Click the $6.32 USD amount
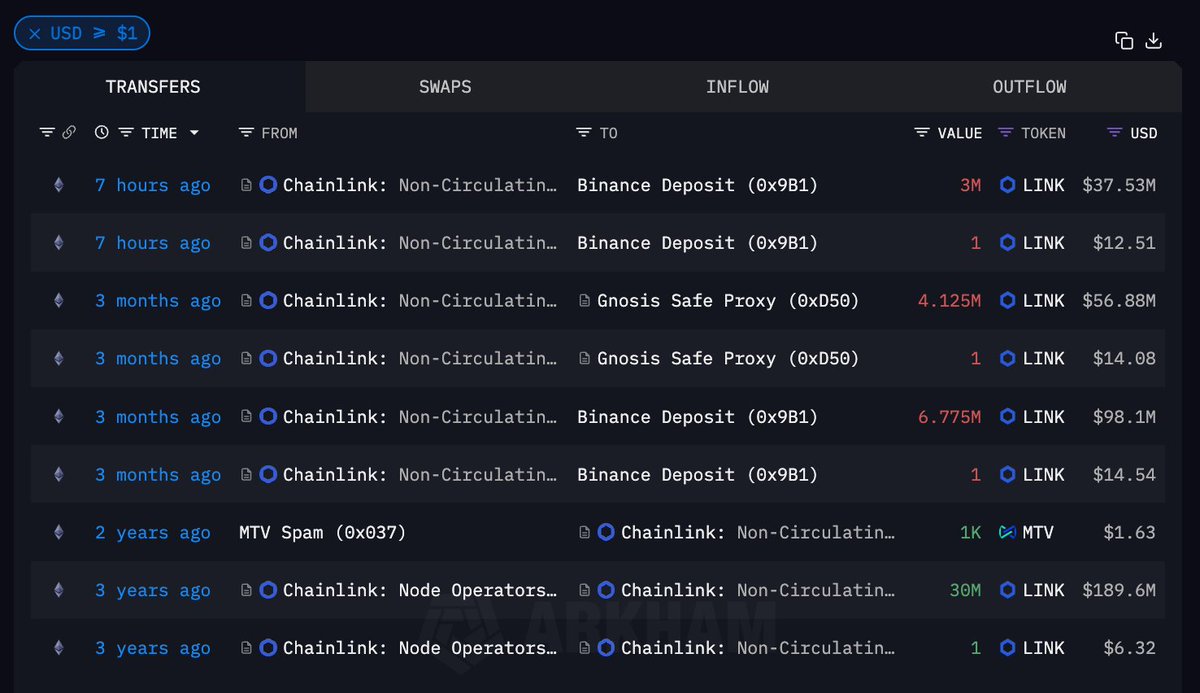 point(1130,649)
